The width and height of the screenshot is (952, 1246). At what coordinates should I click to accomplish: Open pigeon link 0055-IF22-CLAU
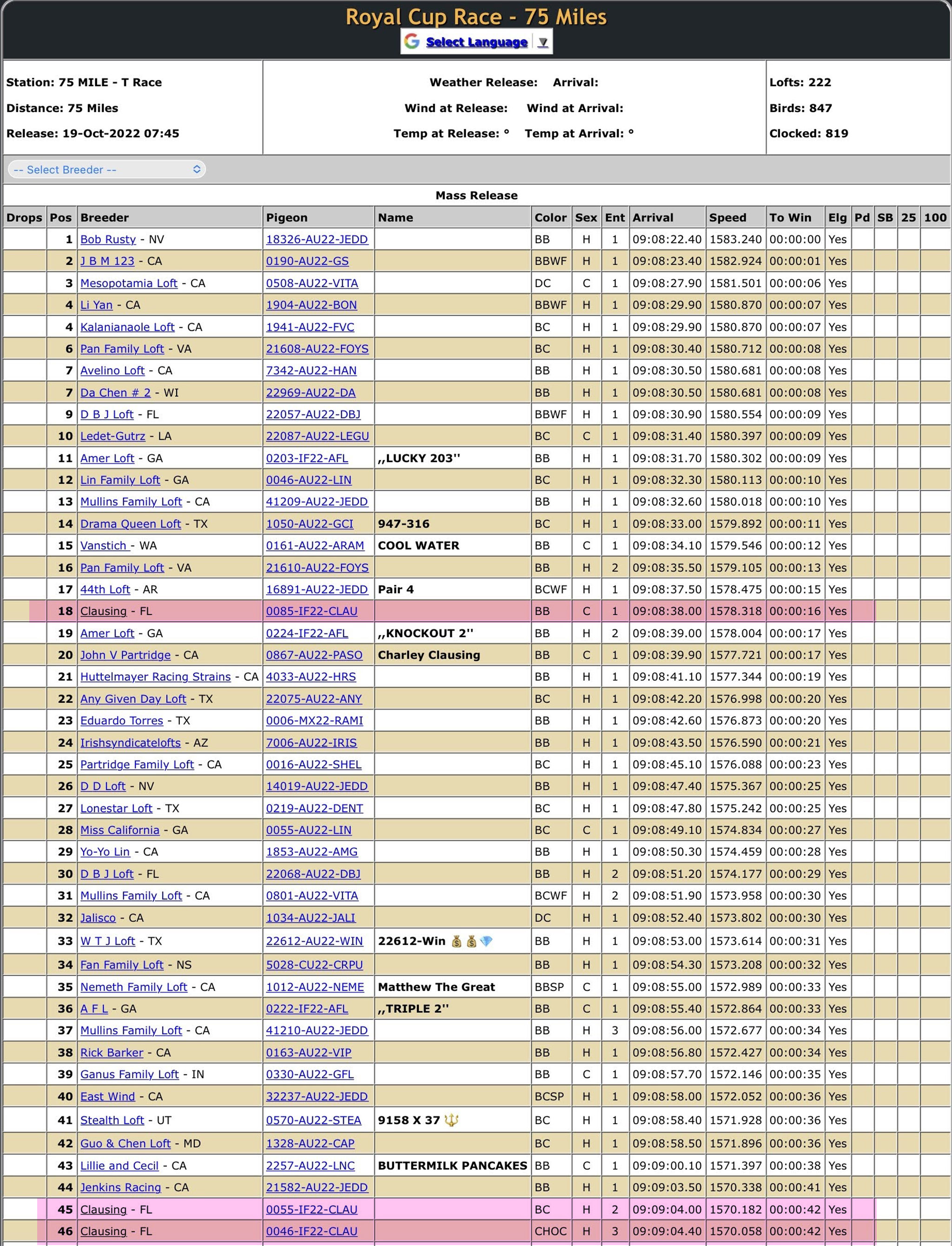coord(311,1210)
